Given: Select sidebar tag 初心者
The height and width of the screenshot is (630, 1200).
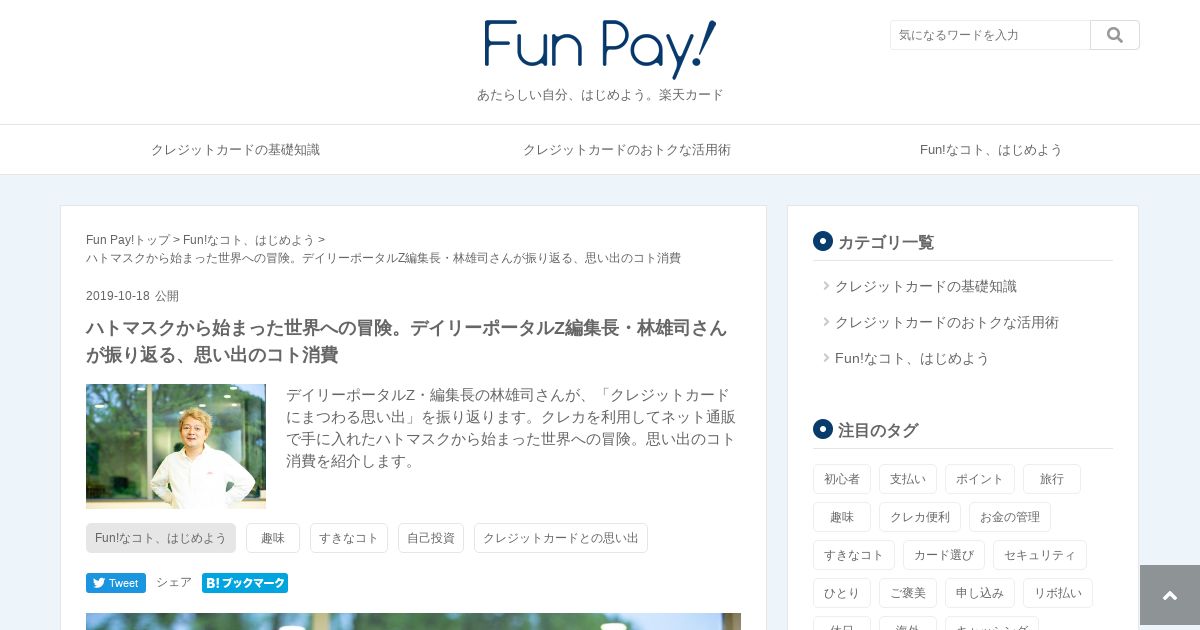Looking at the screenshot, I should coord(842,479).
